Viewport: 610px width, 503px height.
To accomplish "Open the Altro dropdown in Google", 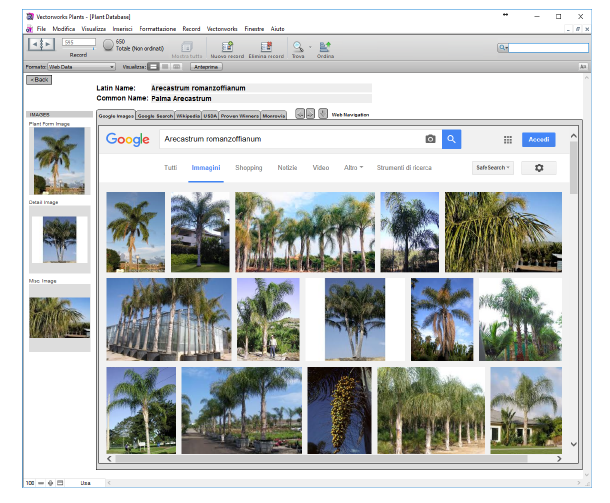I will 353,168.
